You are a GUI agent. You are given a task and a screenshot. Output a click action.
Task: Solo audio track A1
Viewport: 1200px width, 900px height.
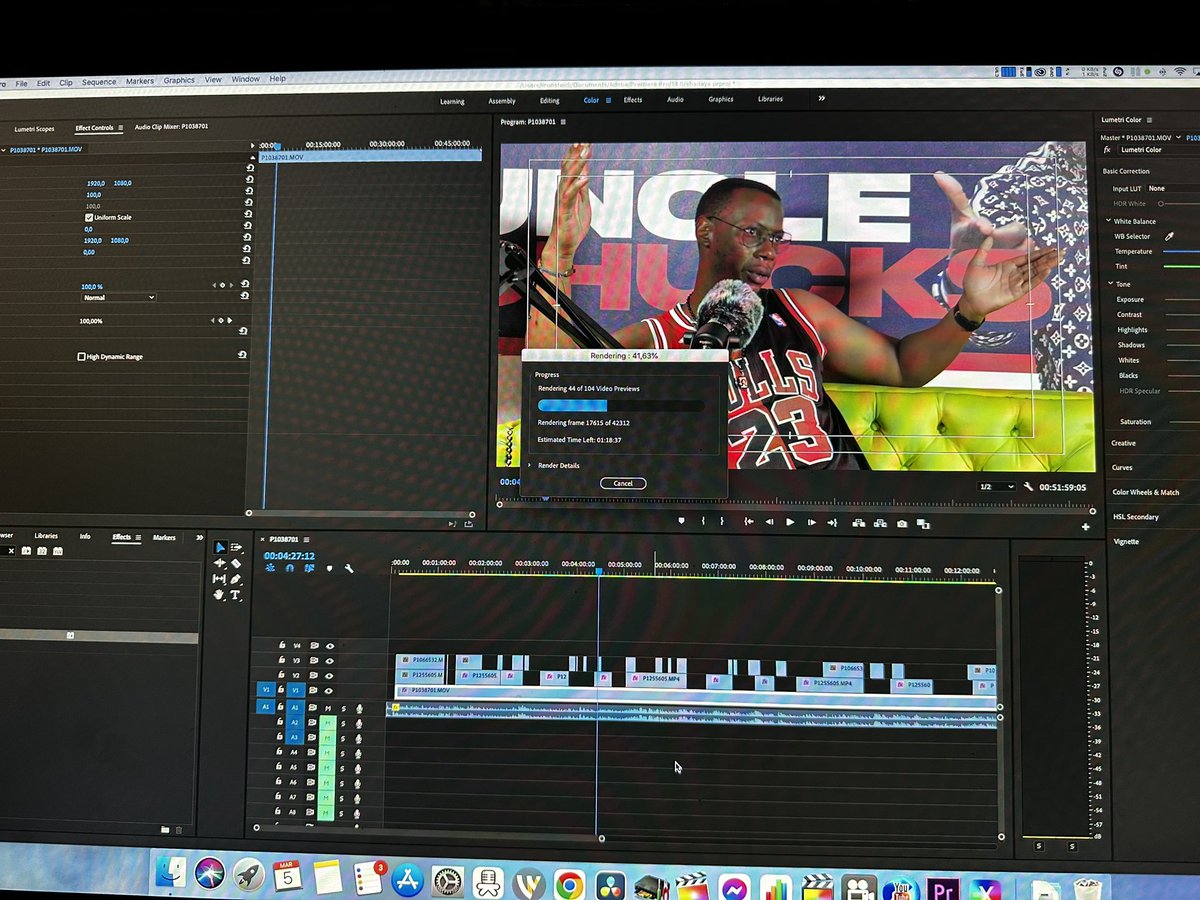[343, 708]
